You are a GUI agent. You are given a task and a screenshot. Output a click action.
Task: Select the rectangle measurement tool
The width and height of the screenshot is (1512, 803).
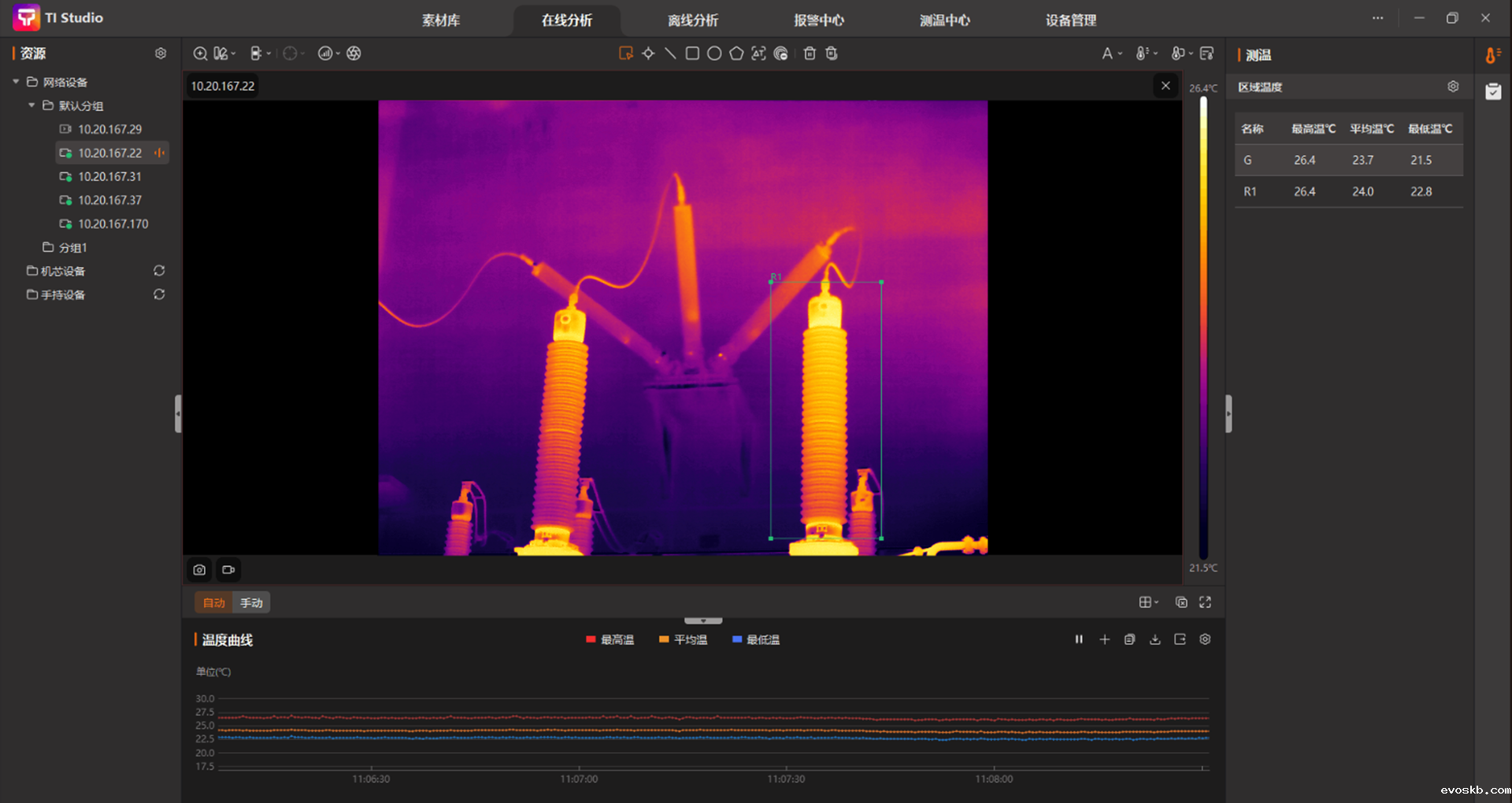tap(692, 54)
